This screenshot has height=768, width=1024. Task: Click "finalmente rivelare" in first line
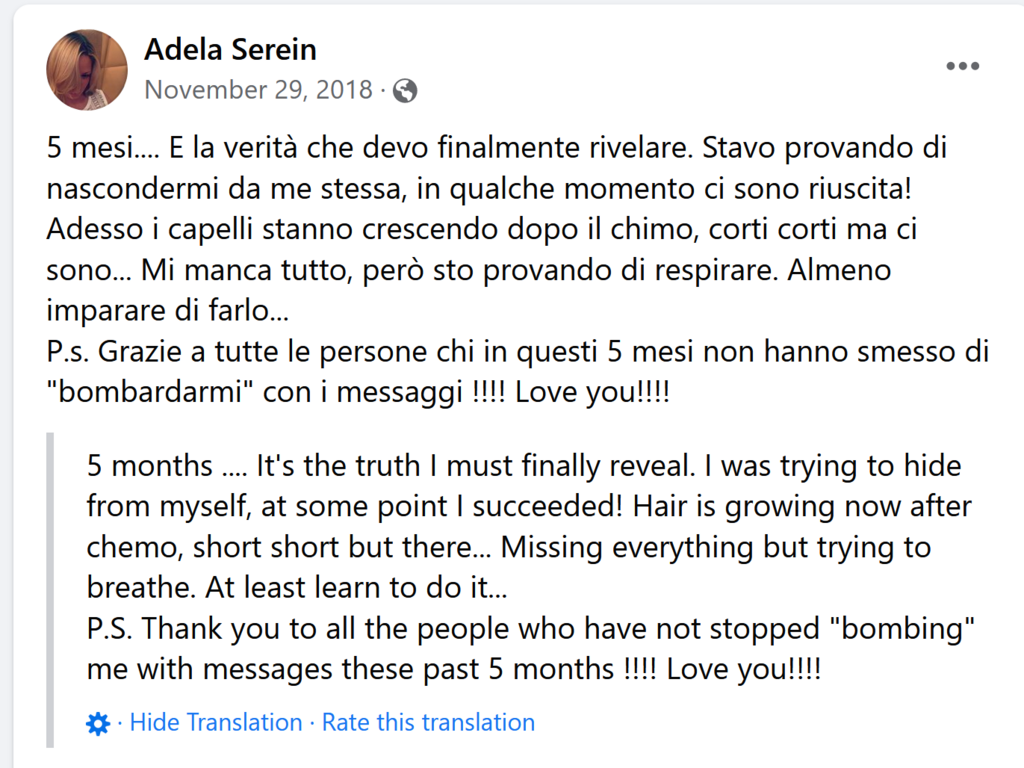tap(565, 148)
